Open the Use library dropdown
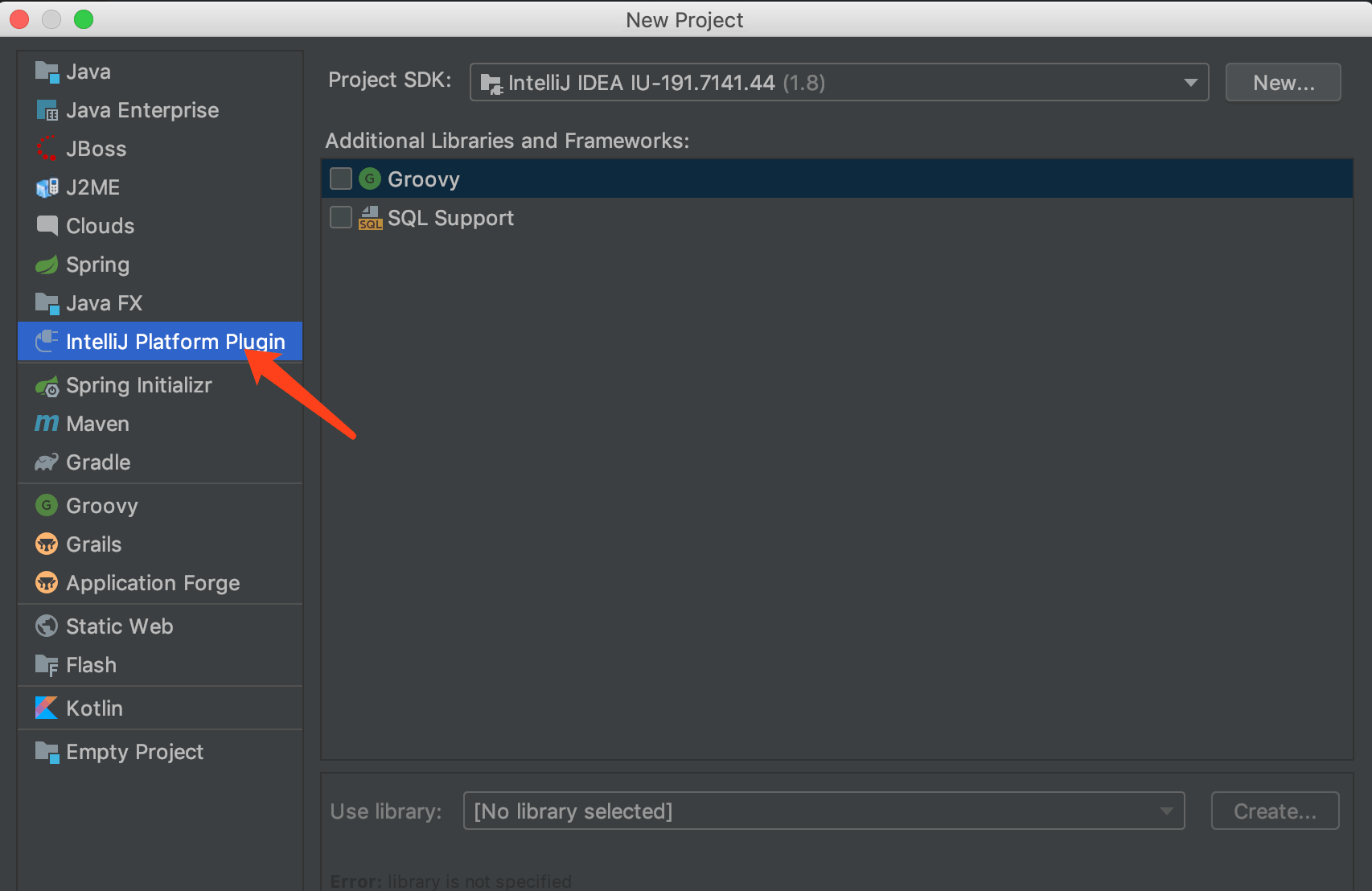1372x891 pixels. (x=824, y=811)
